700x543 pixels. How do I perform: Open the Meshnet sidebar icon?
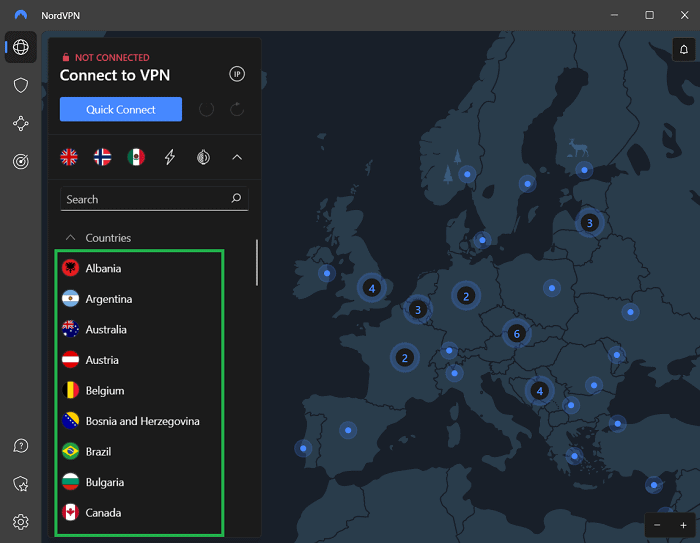coord(21,123)
